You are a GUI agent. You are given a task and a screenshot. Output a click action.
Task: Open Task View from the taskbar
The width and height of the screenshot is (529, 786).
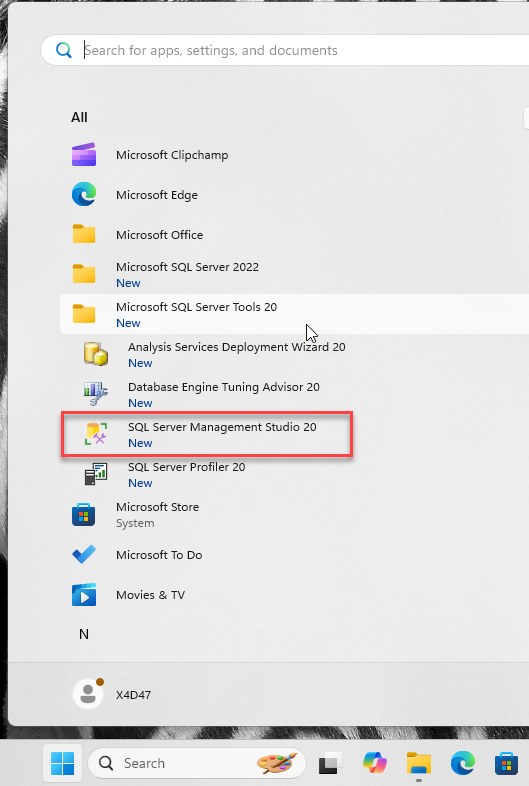pyautogui.click(x=330, y=763)
